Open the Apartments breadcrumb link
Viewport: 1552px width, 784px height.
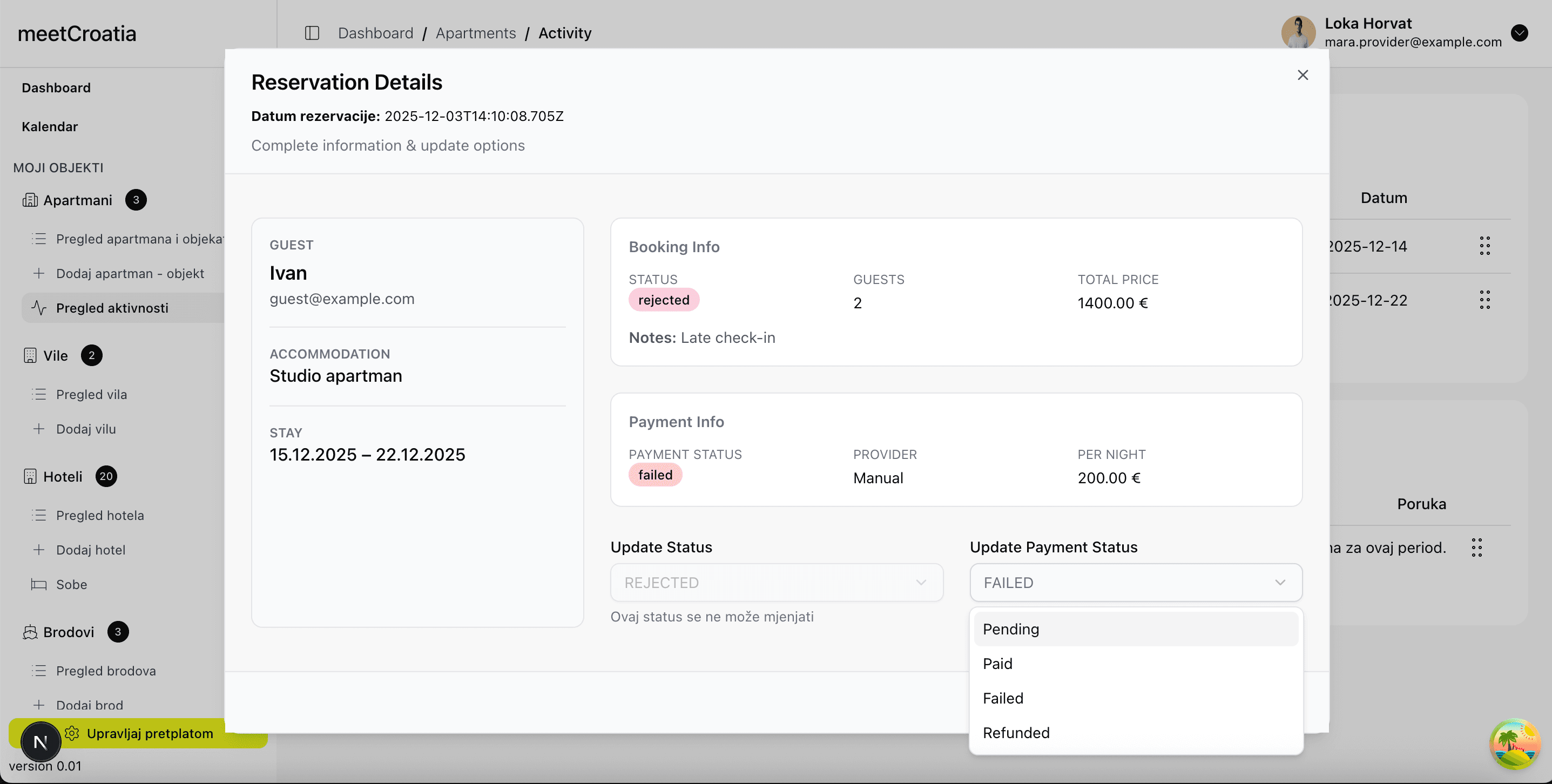click(475, 33)
